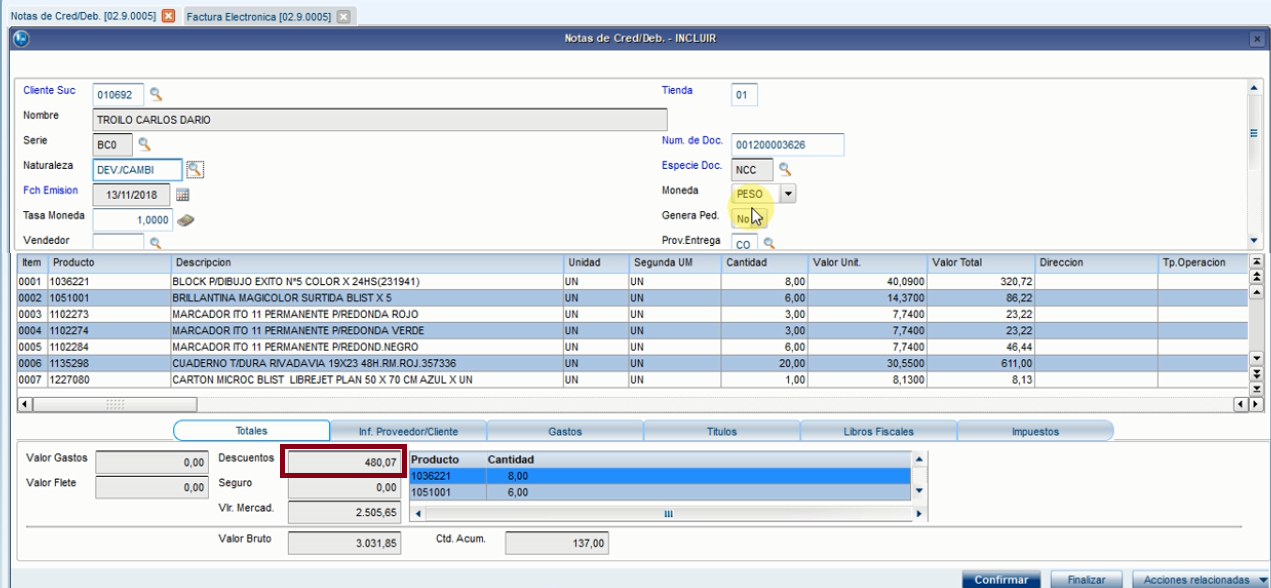Click the round logo icon in the title bar

(20, 38)
